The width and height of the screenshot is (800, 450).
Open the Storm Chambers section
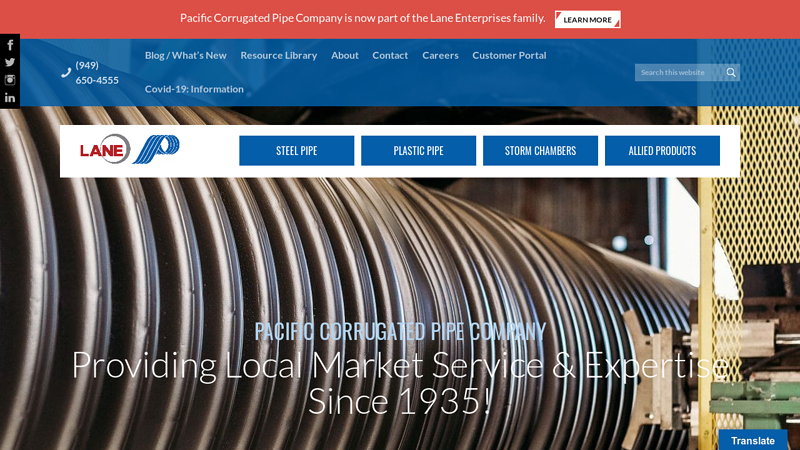(540, 151)
